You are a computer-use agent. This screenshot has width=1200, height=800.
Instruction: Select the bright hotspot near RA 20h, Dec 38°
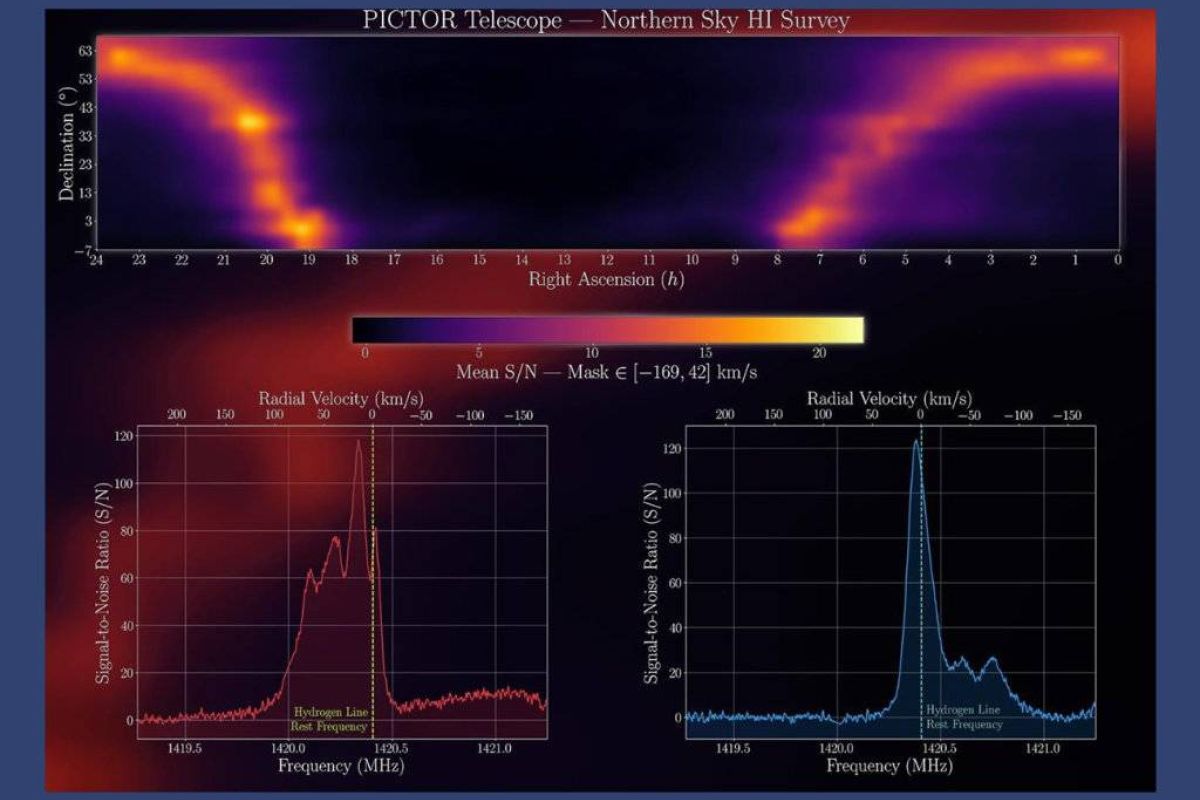251,122
